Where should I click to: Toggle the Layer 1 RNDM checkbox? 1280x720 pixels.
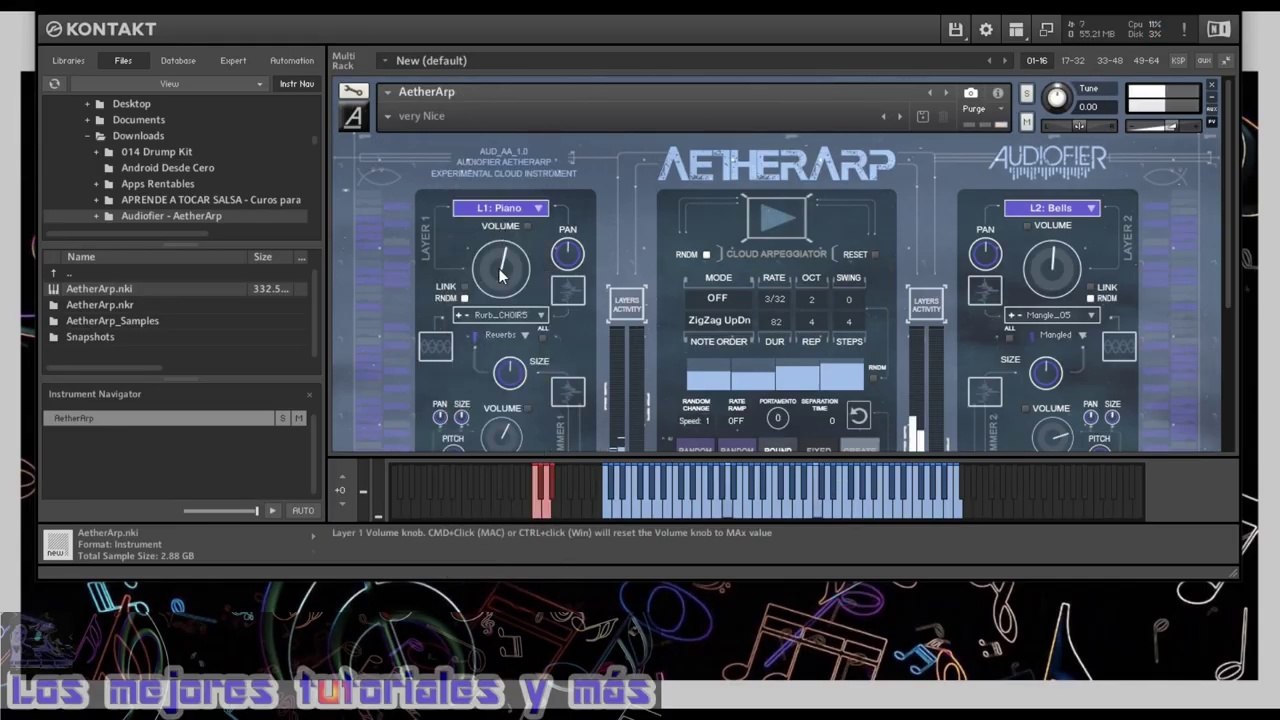click(464, 298)
